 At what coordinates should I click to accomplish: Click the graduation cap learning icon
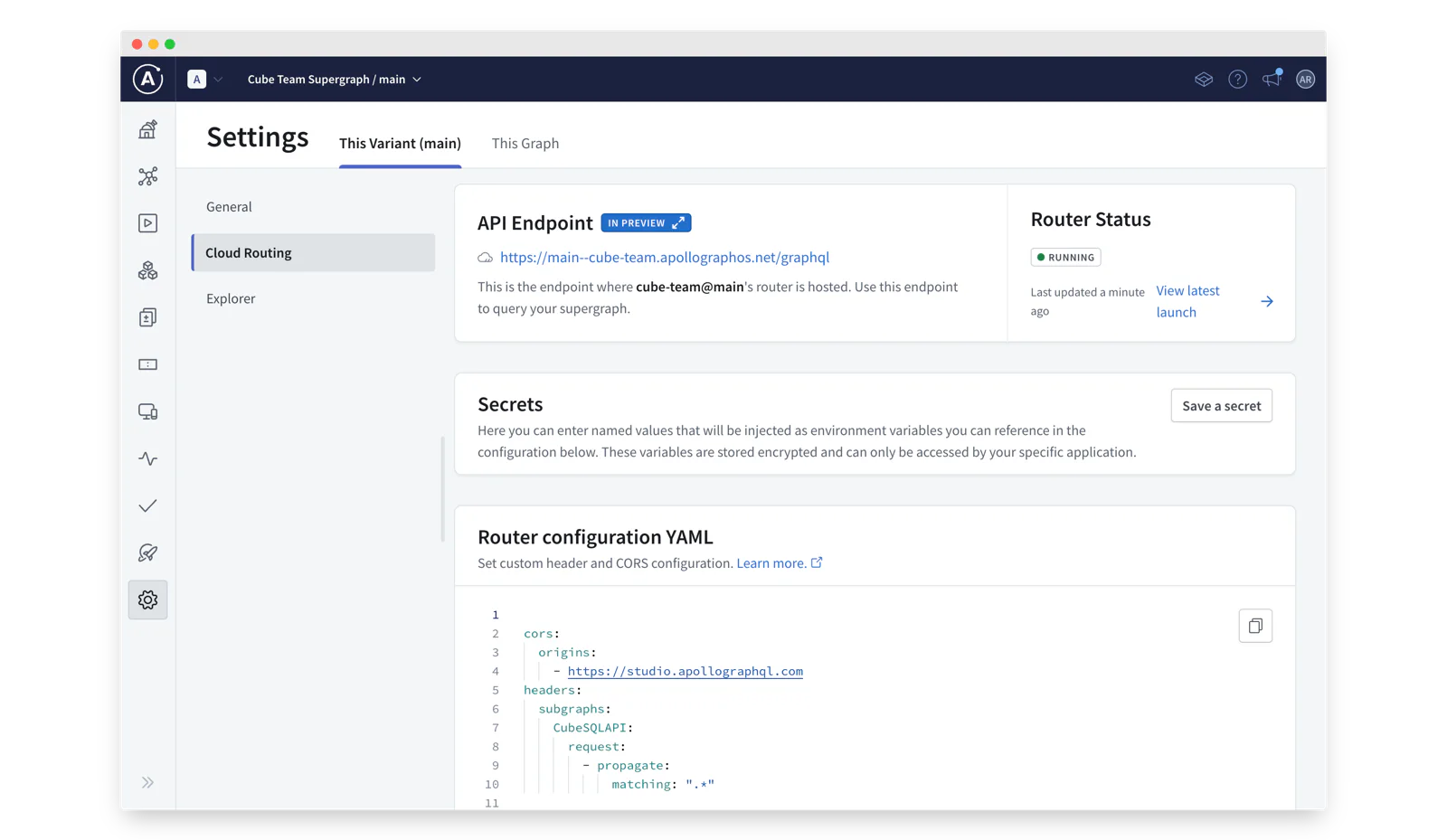pos(1203,80)
